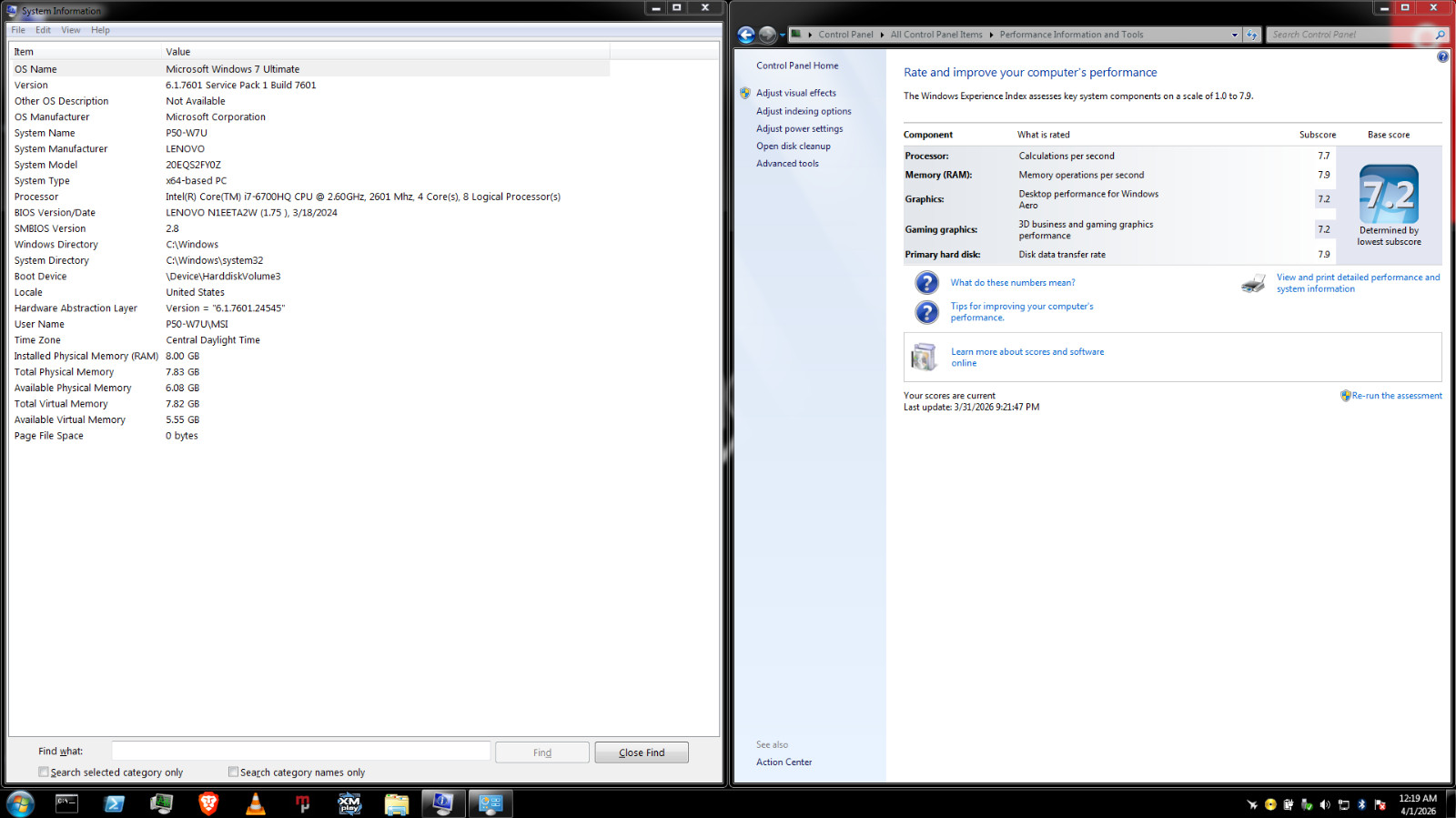Screen dimensions: 1456x818
Task: Check 'Search selected category only' box
Action: (44, 772)
